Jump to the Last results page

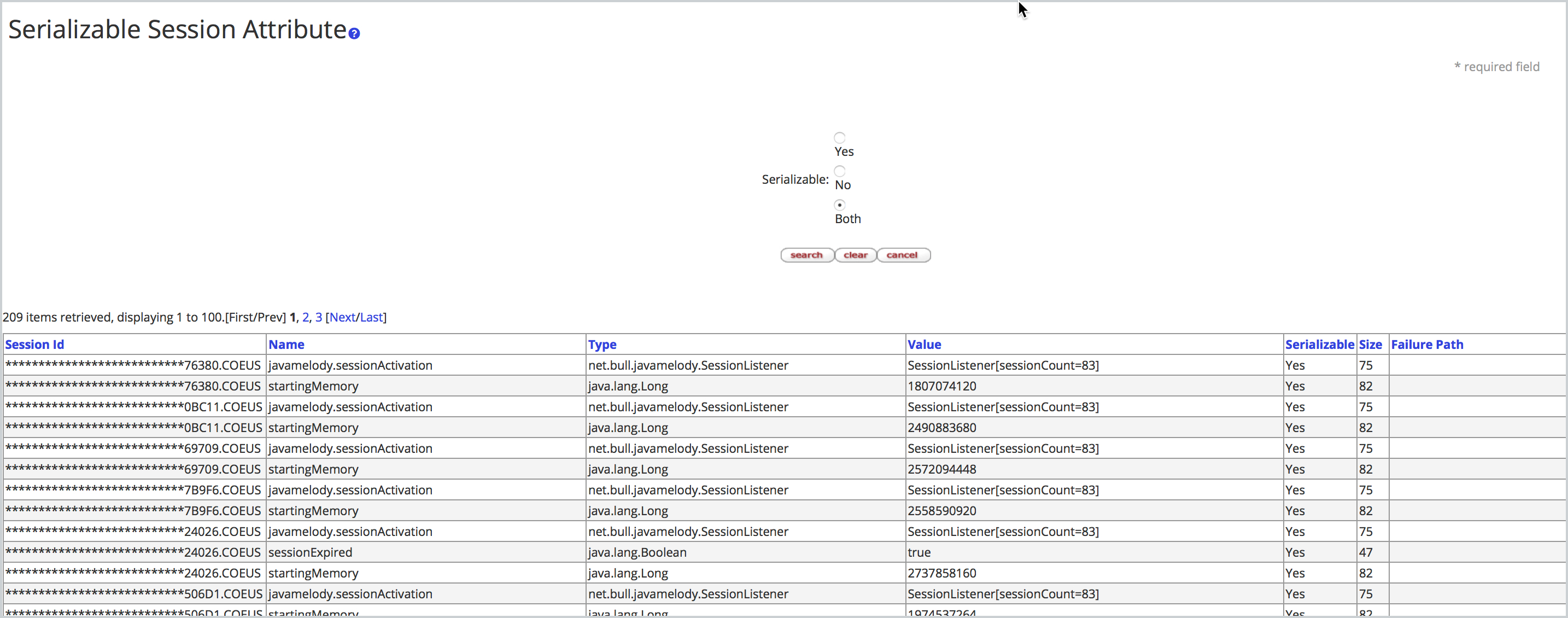(371, 317)
